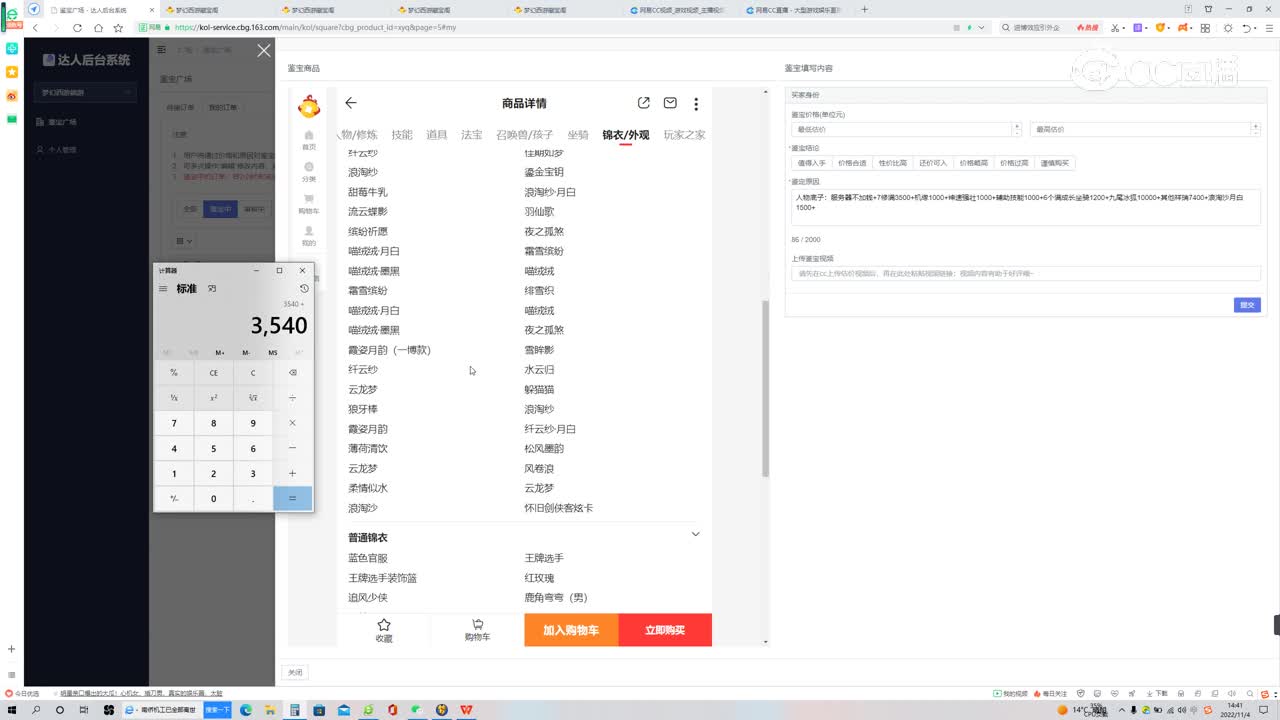This screenshot has height=720, width=1280.
Task: Click the calculator history icon
Action: point(304,289)
